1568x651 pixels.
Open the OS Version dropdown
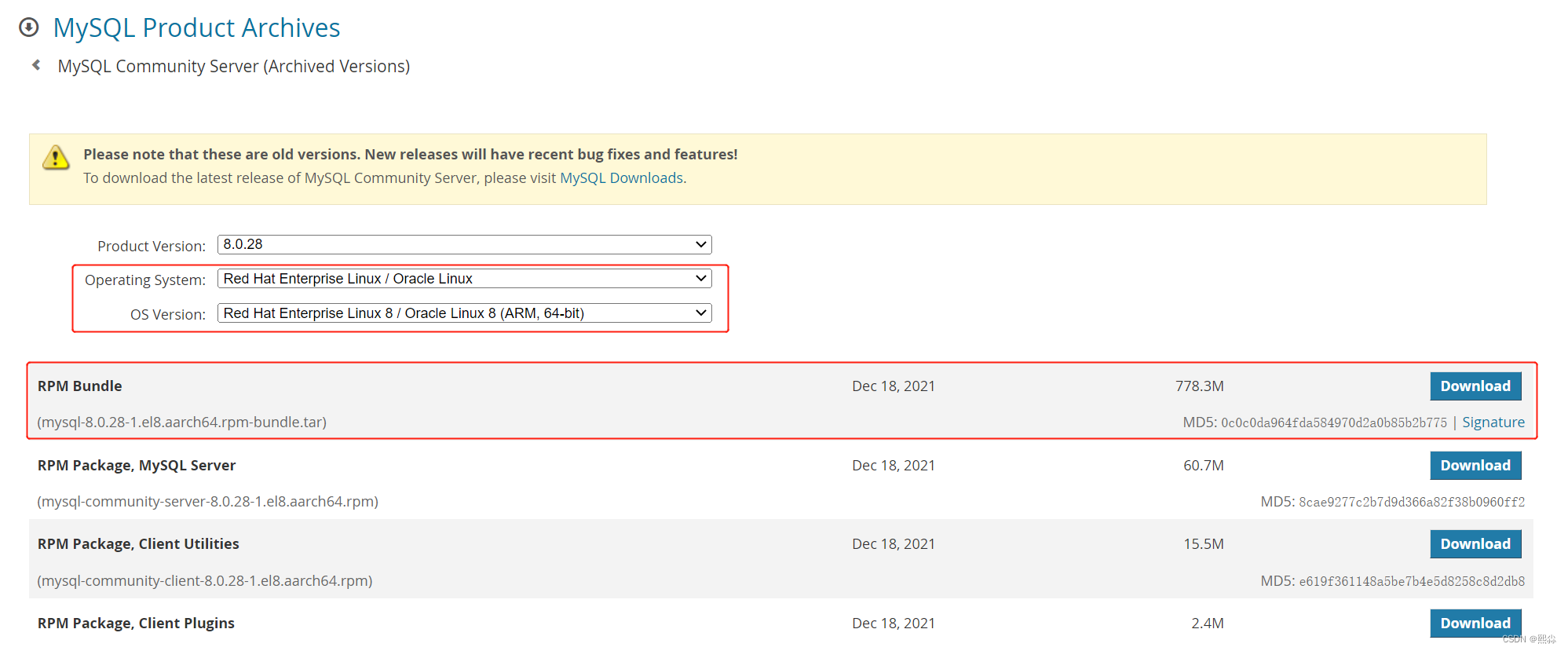click(465, 313)
